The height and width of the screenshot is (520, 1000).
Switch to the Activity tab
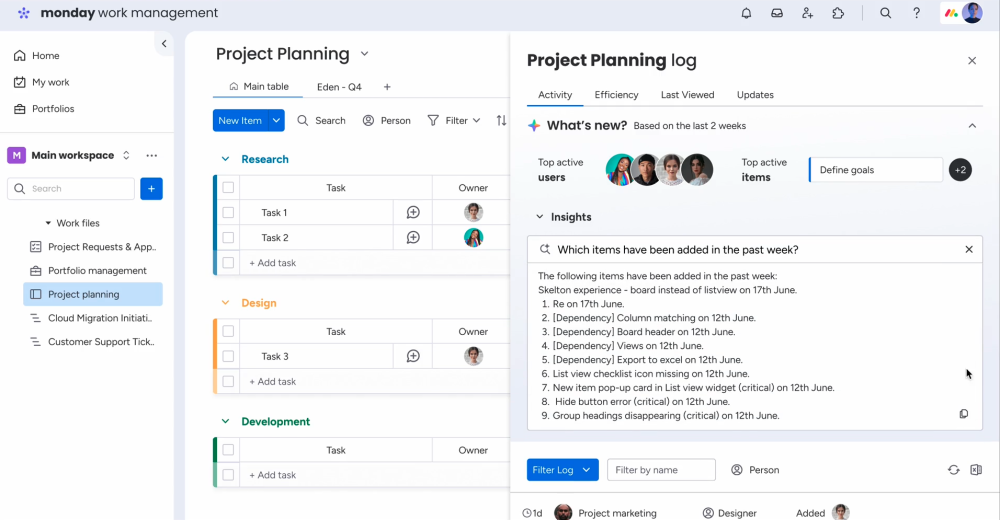(555, 94)
